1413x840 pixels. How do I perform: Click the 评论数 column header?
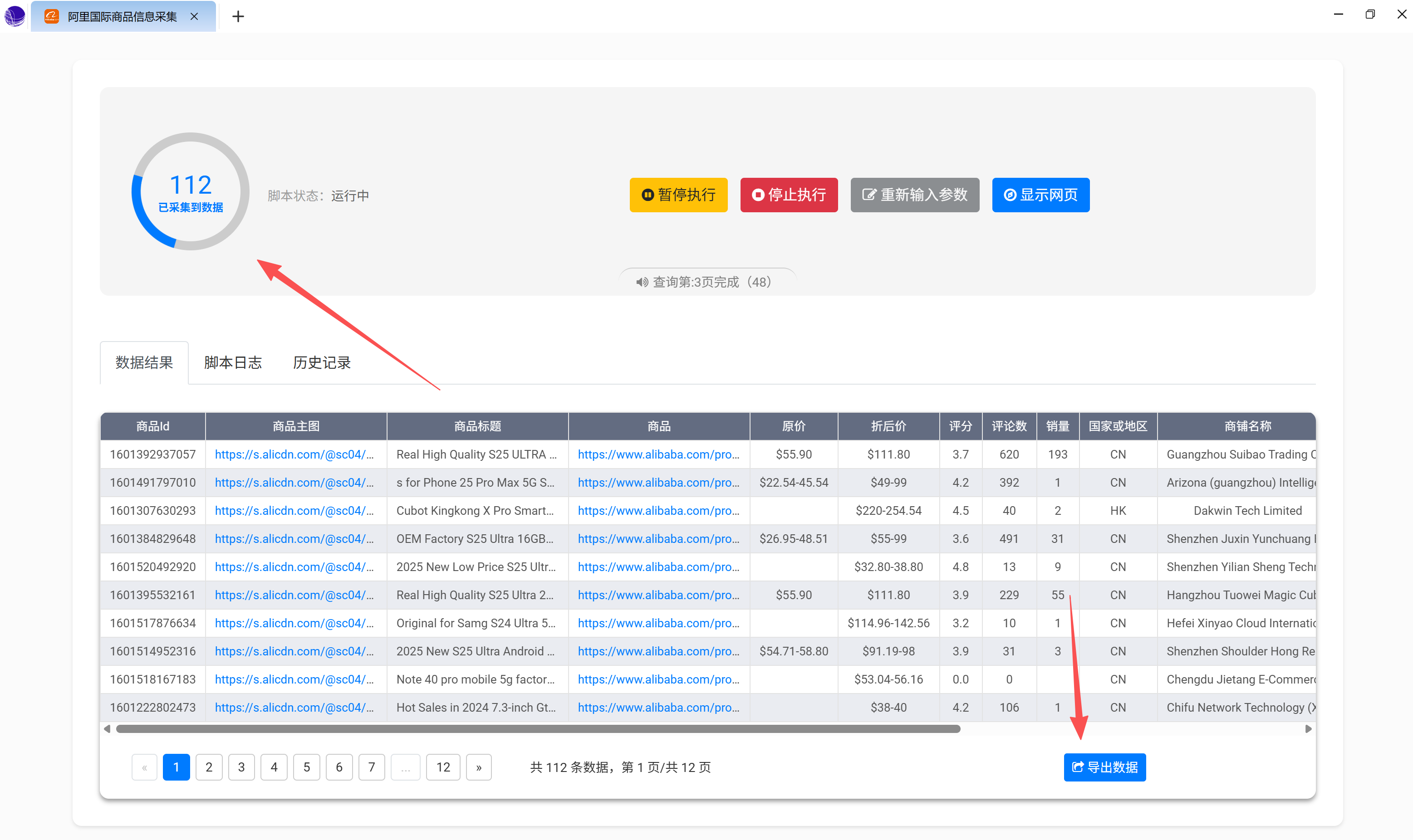point(1009,426)
